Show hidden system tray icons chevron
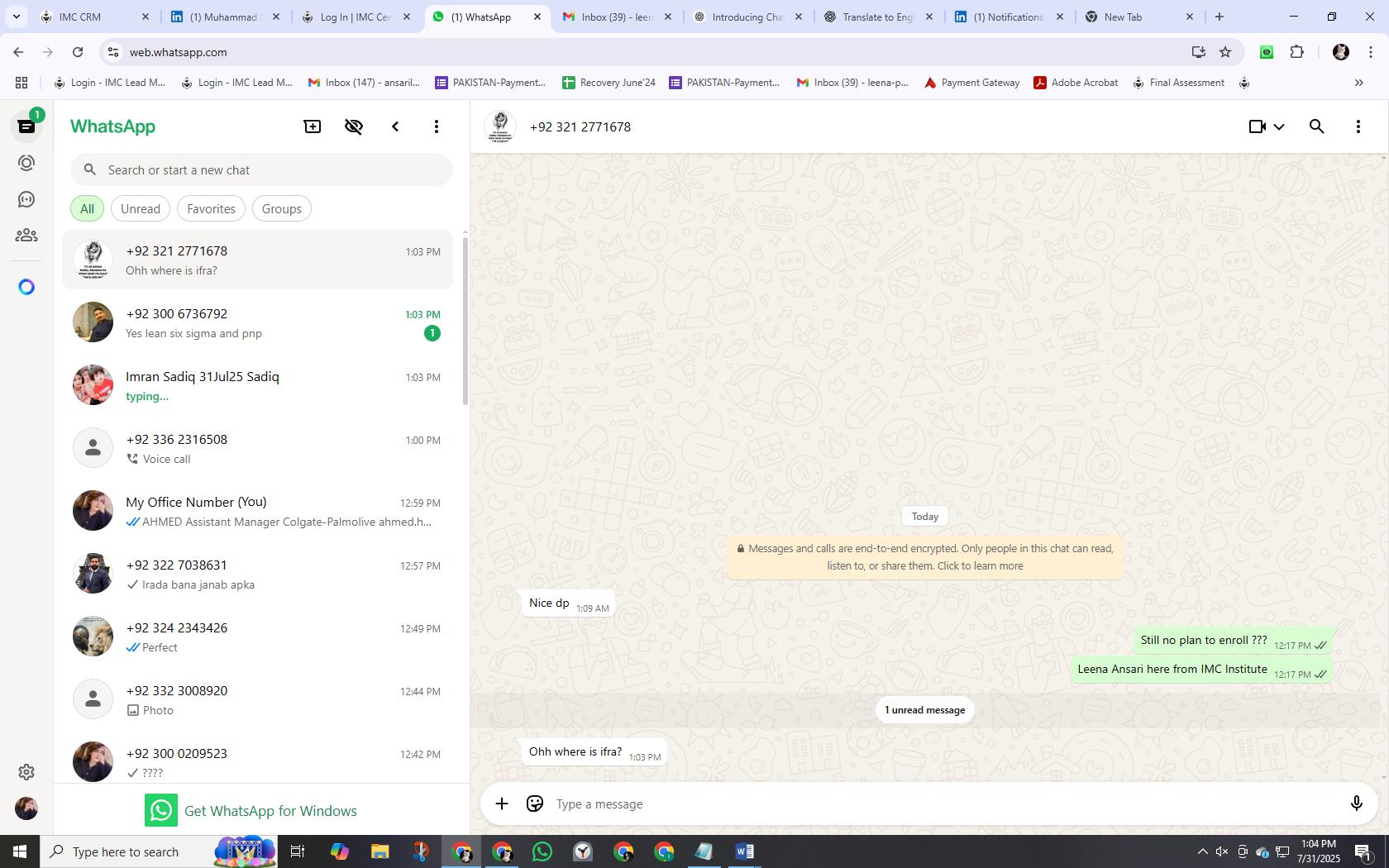Viewport: 1389px width, 868px height. coord(1202,851)
